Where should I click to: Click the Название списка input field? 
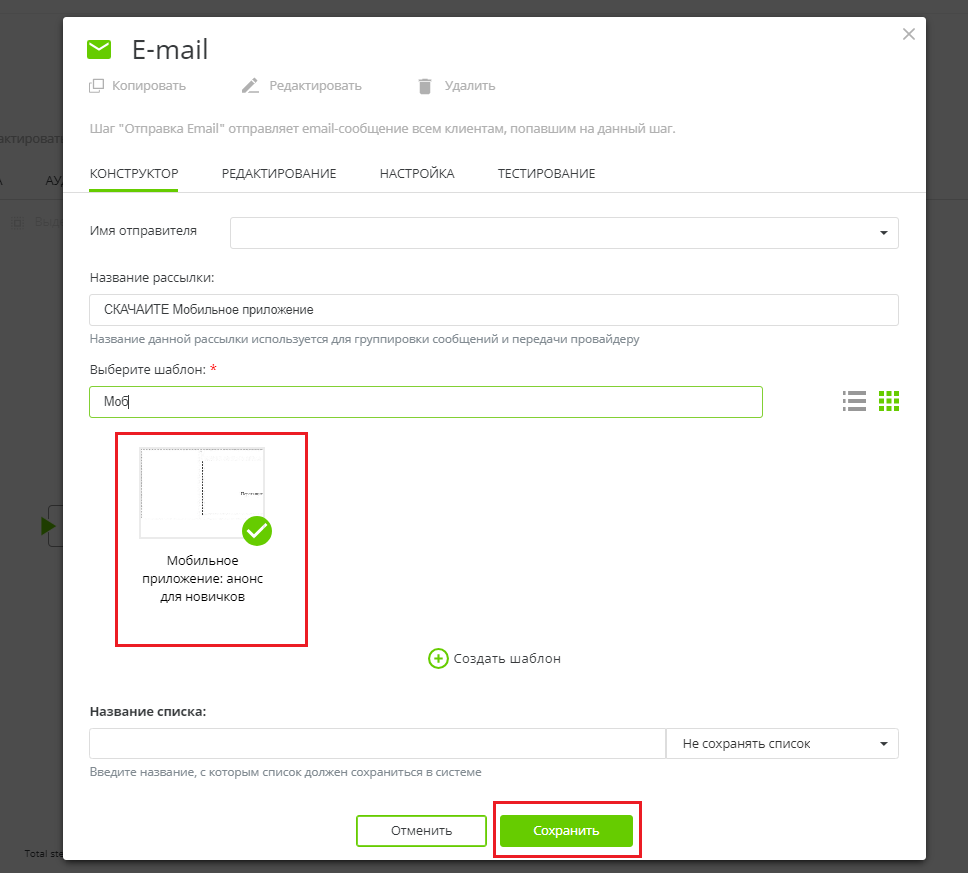pos(377,743)
